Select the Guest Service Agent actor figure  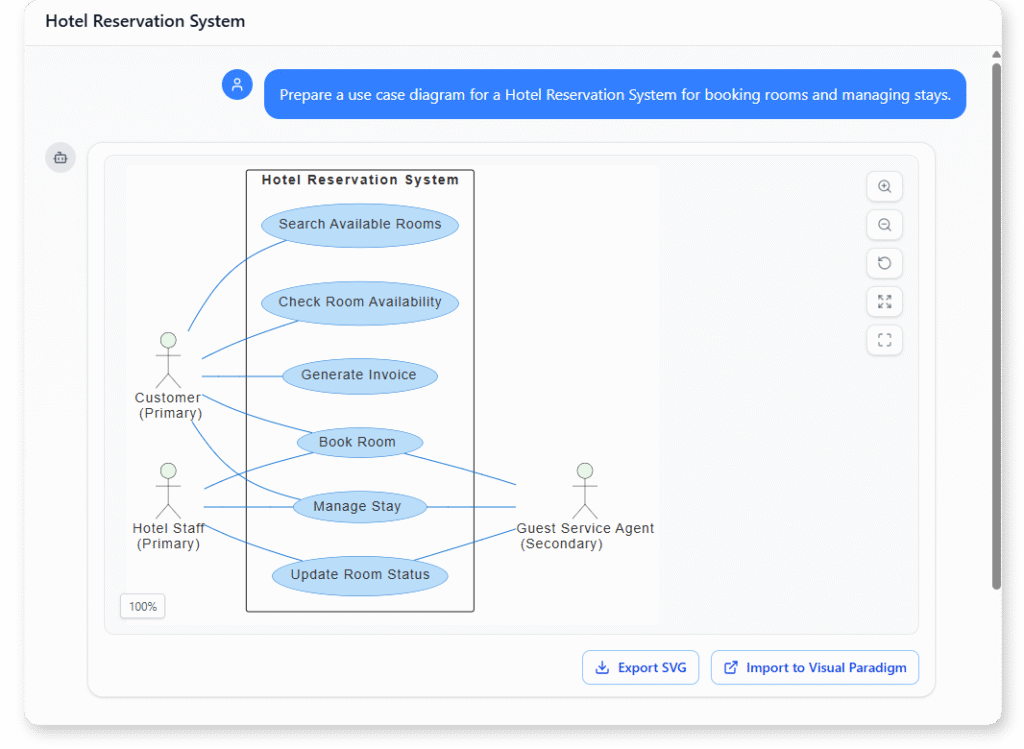pyautogui.click(x=585, y=491)
